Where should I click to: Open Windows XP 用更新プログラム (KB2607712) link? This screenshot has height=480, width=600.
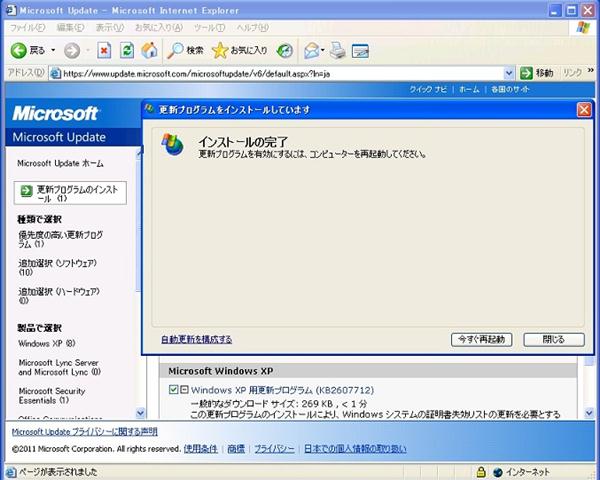pyautogui.click(x=282, y=390)
